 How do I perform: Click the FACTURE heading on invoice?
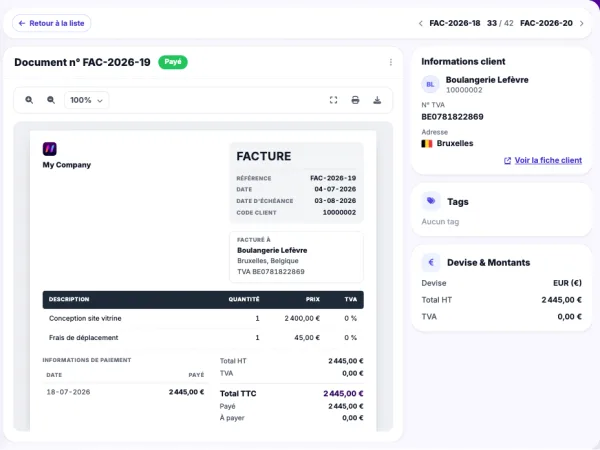pyautogui.click(x=264, y=156)
